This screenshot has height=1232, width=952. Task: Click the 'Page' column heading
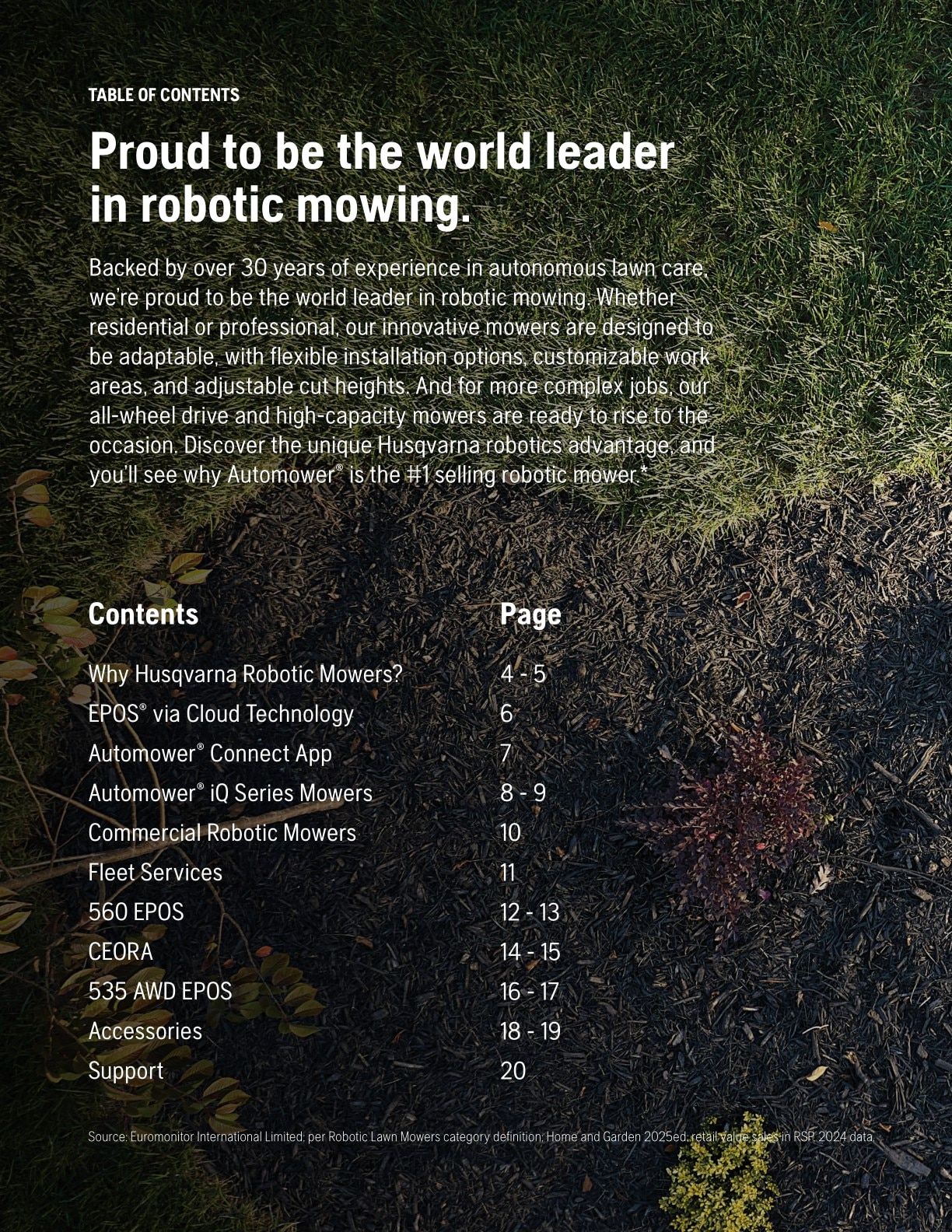[530, 614]
